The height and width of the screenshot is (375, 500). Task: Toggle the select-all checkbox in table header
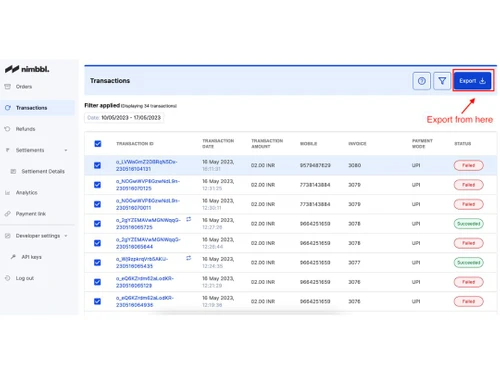[98, 144]
